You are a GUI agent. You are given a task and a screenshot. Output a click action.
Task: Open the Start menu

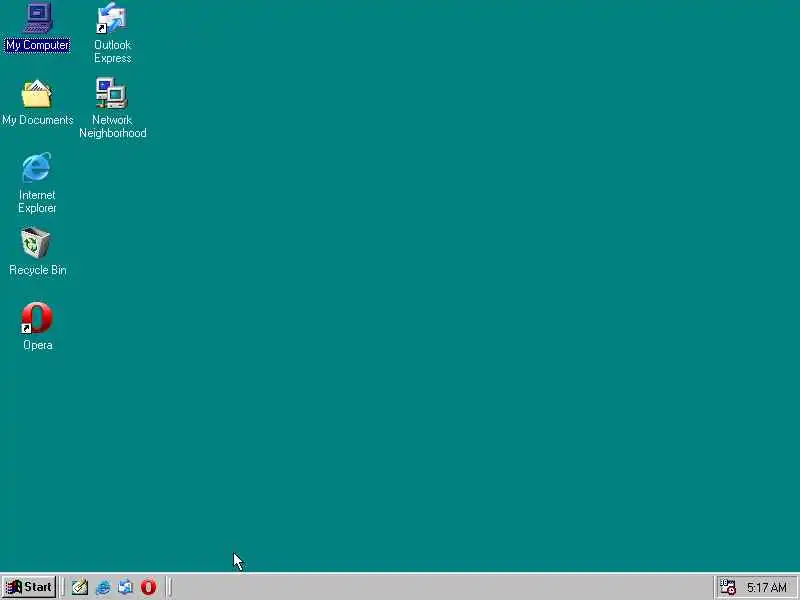pyautogui.click(x=29, y=587)
